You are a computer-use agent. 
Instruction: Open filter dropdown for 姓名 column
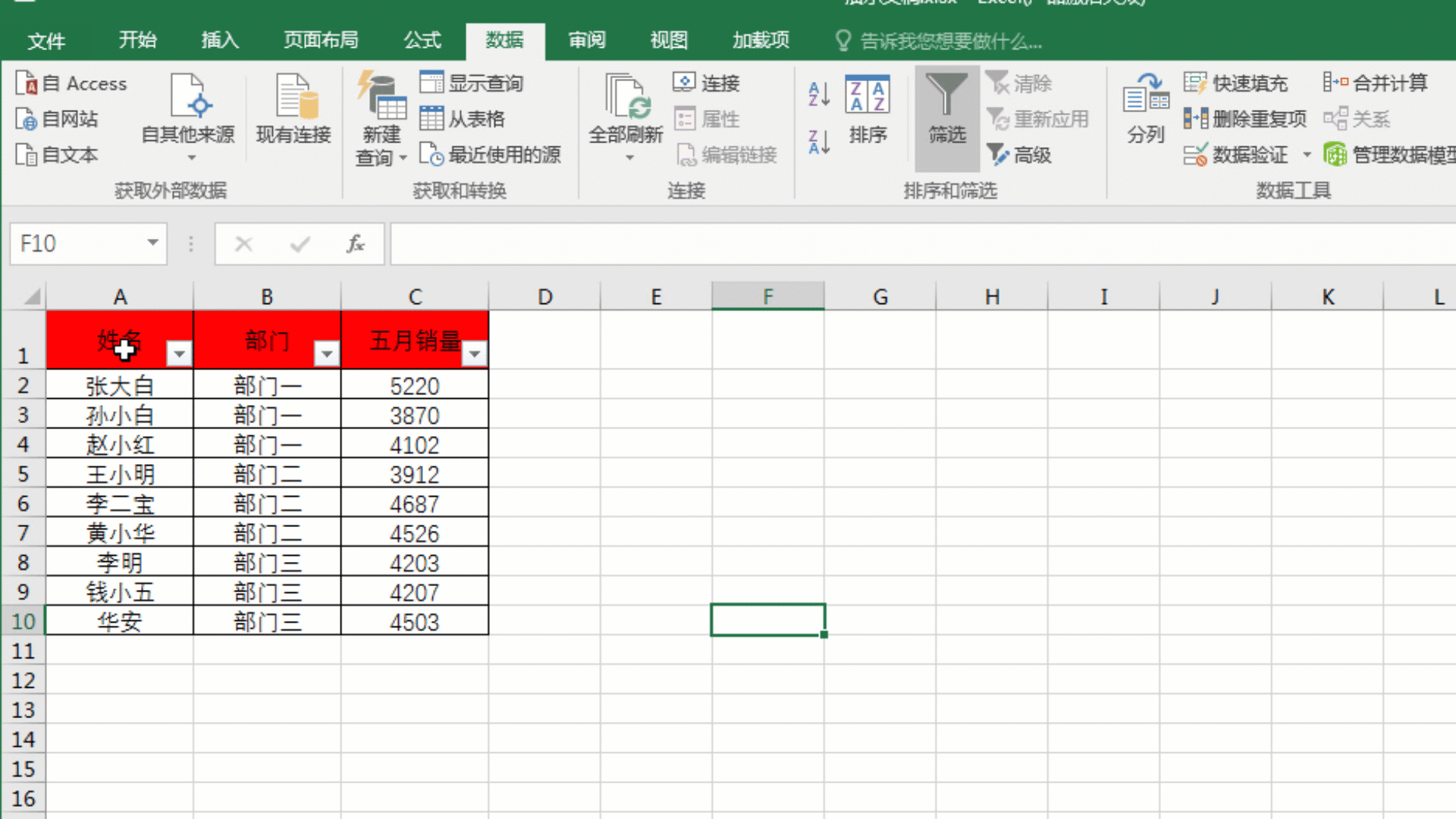[179, 353]
